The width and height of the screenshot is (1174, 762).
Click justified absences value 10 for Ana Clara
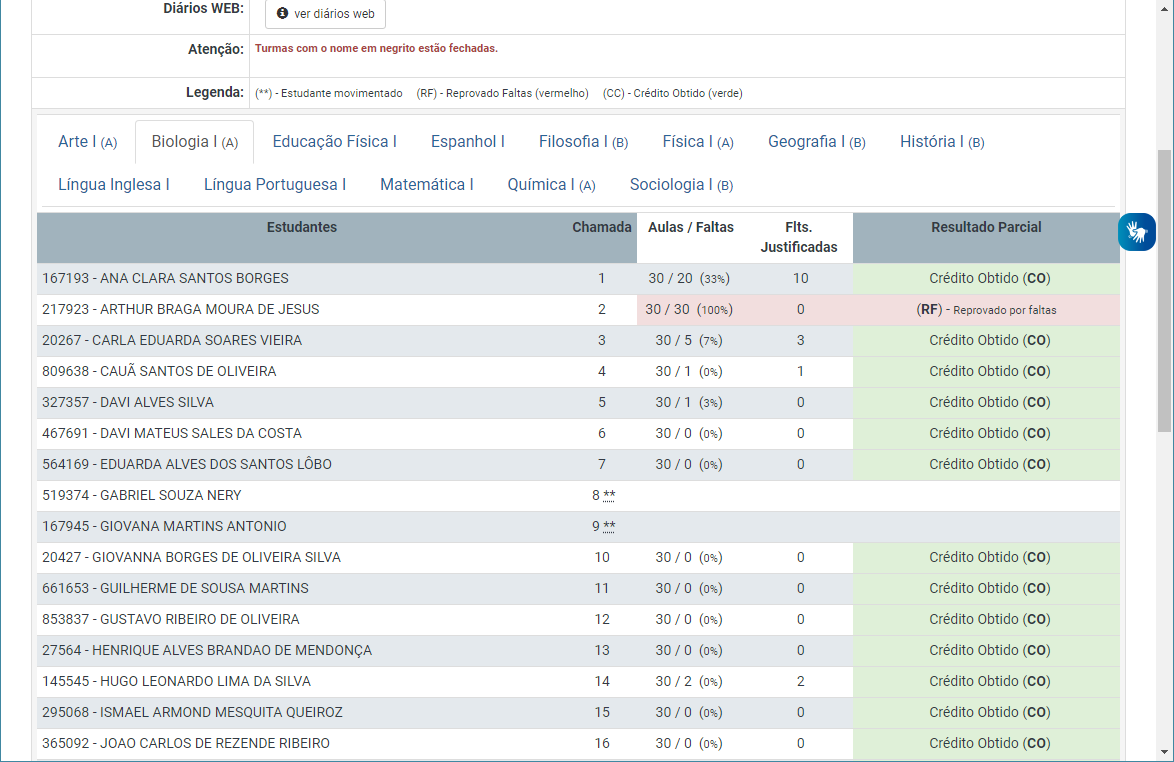(x=800, y=278)
